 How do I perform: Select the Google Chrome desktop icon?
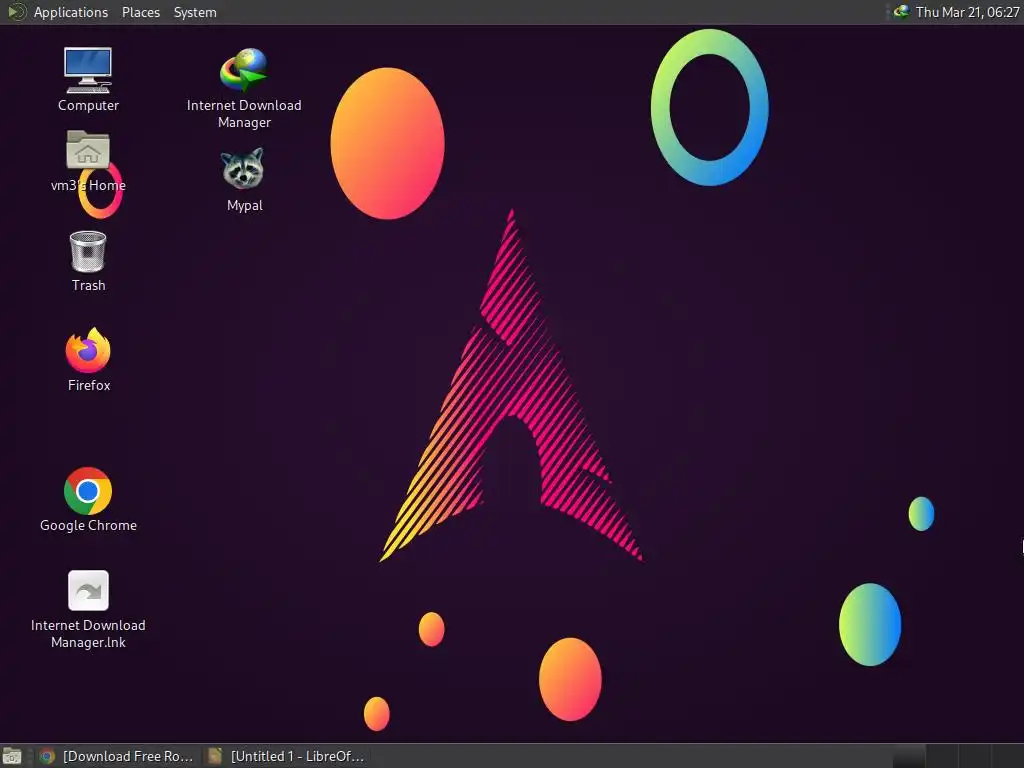(88, 491)
